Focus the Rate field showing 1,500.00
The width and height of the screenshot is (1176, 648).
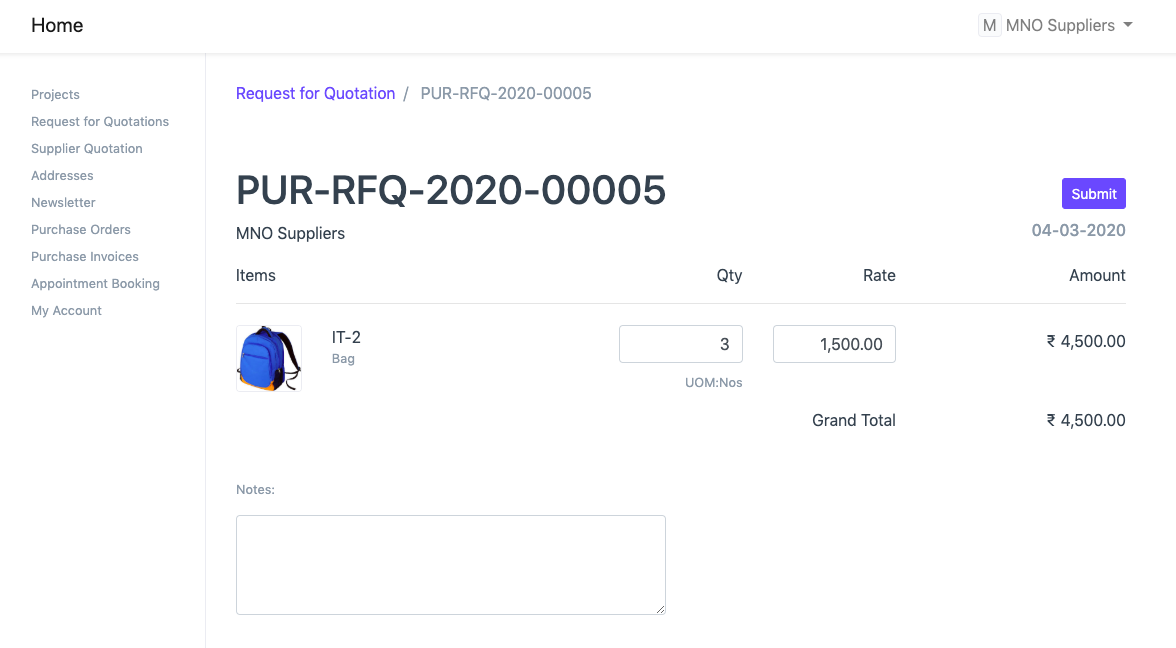[x=834, y=344]
